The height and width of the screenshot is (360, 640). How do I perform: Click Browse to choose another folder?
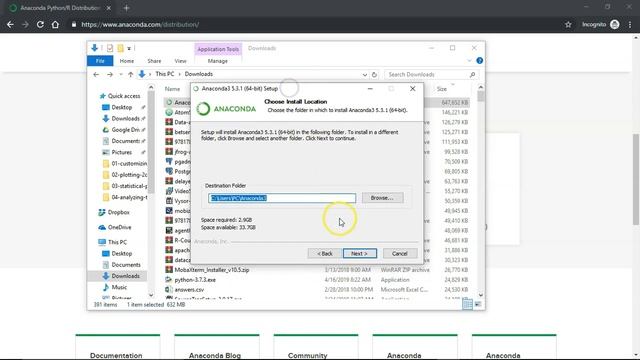(x=382, y=198)
